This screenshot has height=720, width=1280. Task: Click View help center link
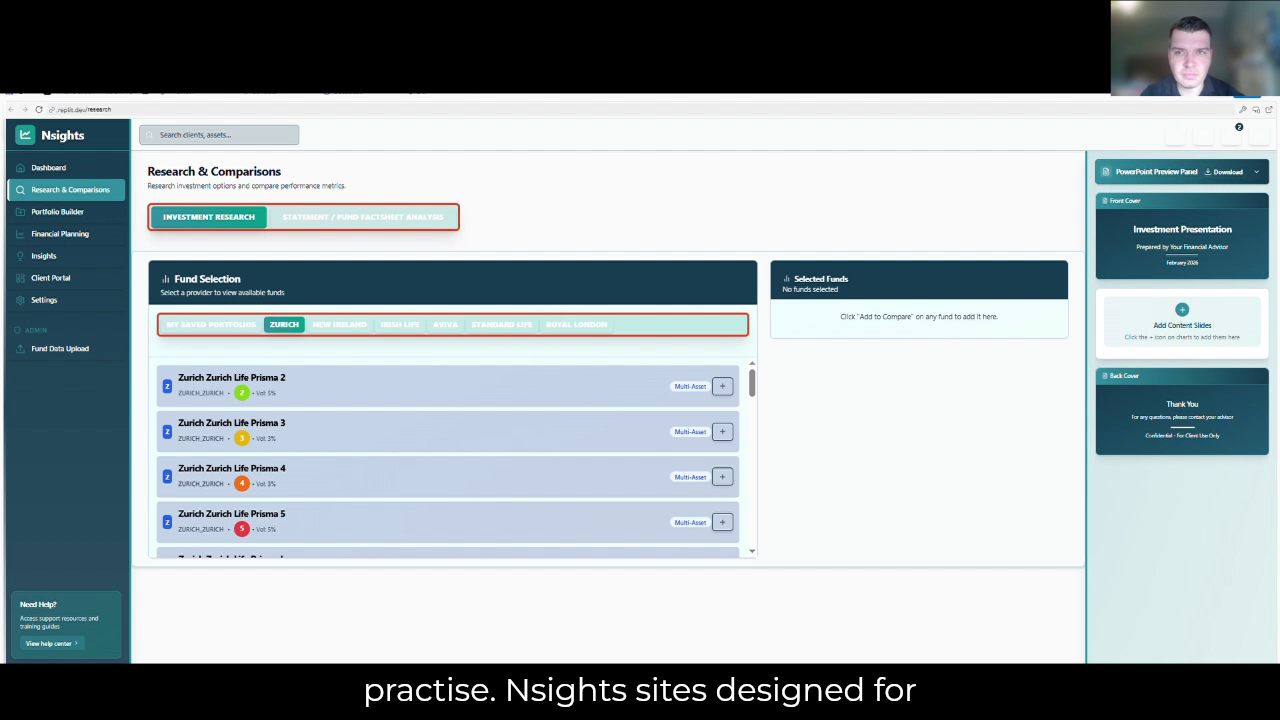click(51, 643)
